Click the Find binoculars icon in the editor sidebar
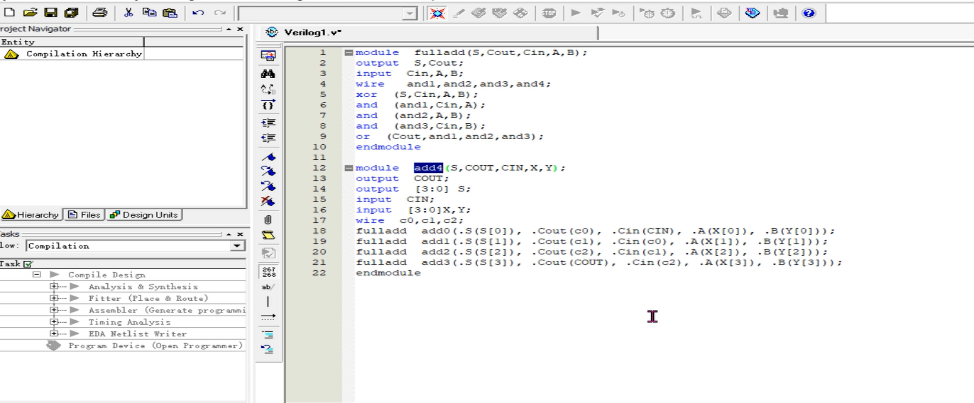Image resolution: width=974 pixels, height=403 pixels. coord(268,73)
